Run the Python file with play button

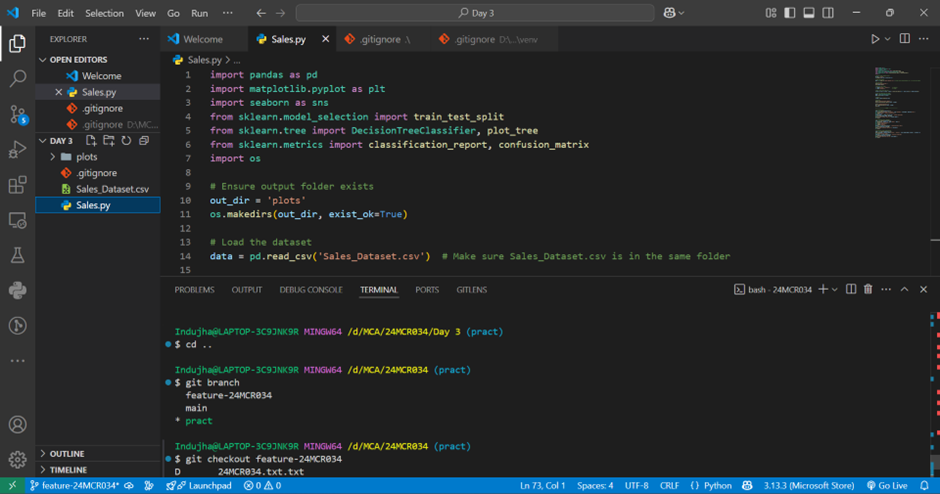point(875,39)
